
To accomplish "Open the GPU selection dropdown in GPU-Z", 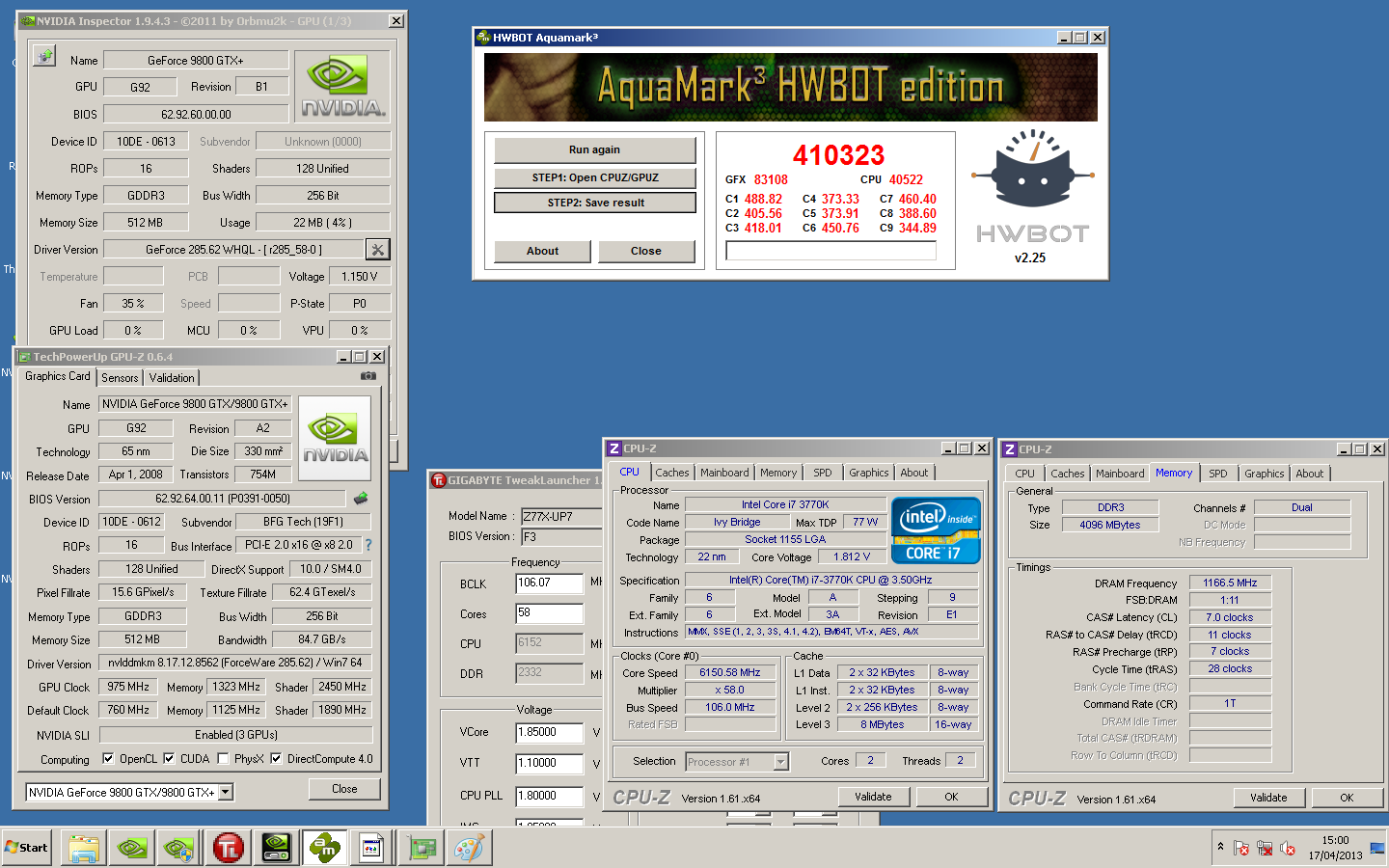I will 226,792.
